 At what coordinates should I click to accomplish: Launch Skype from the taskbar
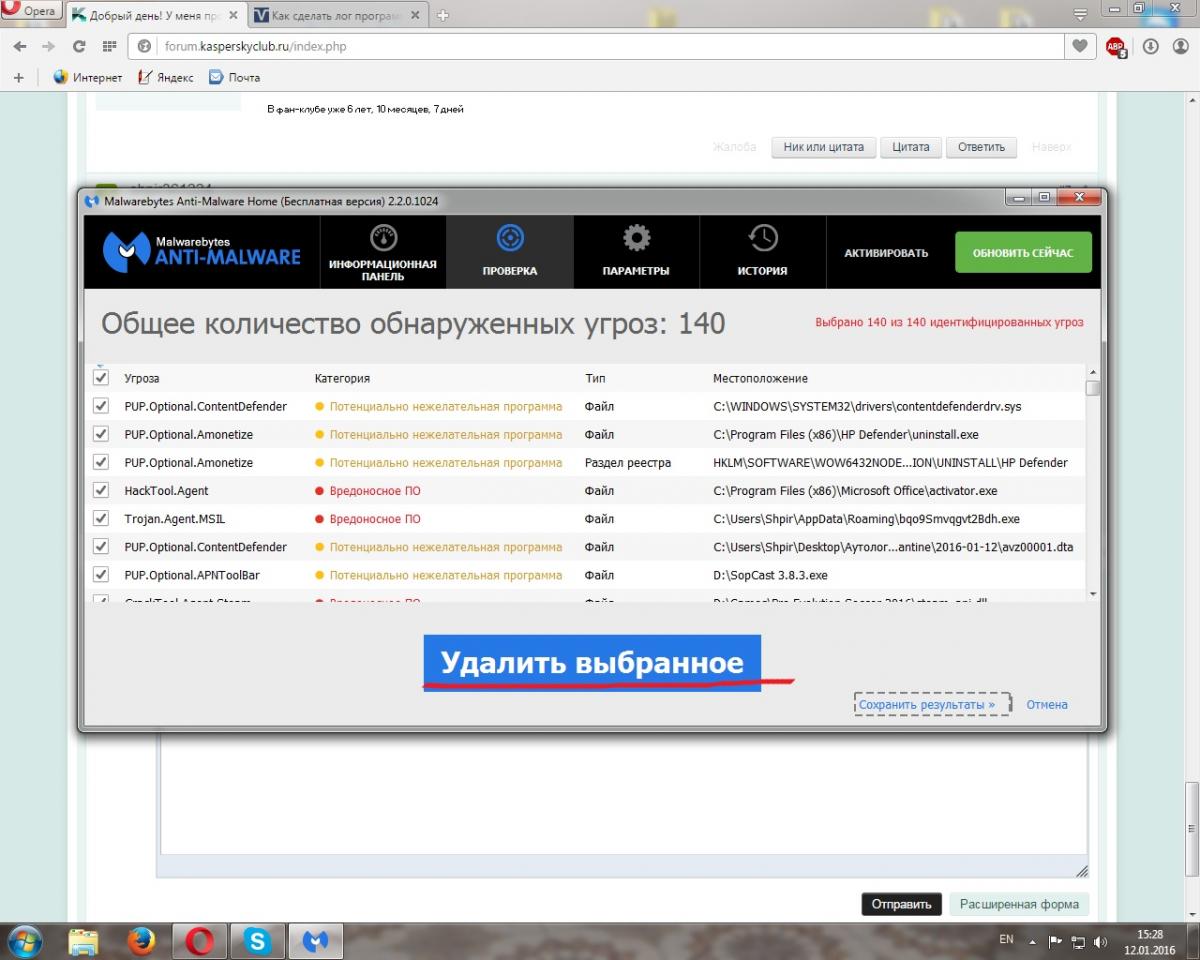click(259, 941)
